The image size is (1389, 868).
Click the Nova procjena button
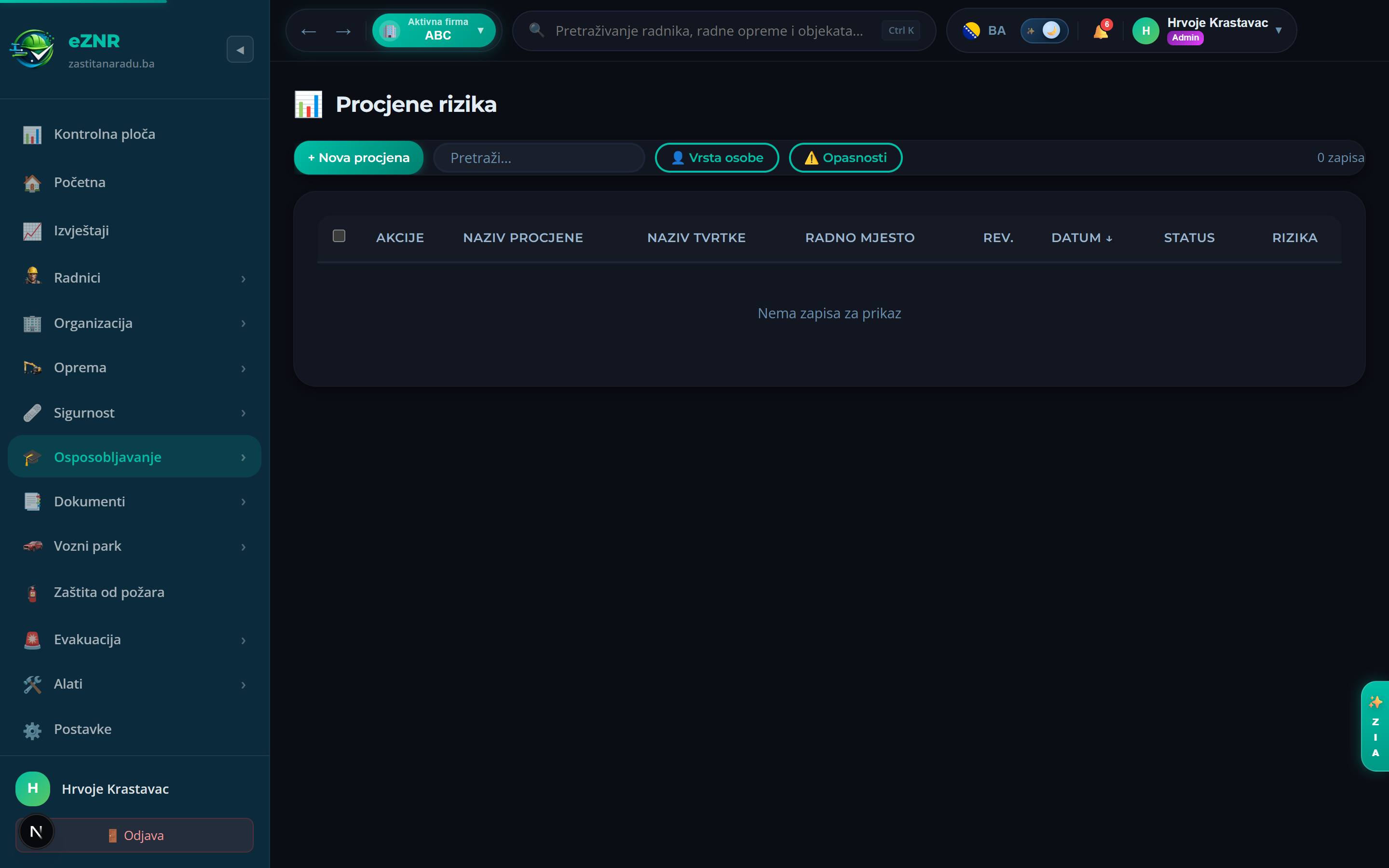(359, 158)
